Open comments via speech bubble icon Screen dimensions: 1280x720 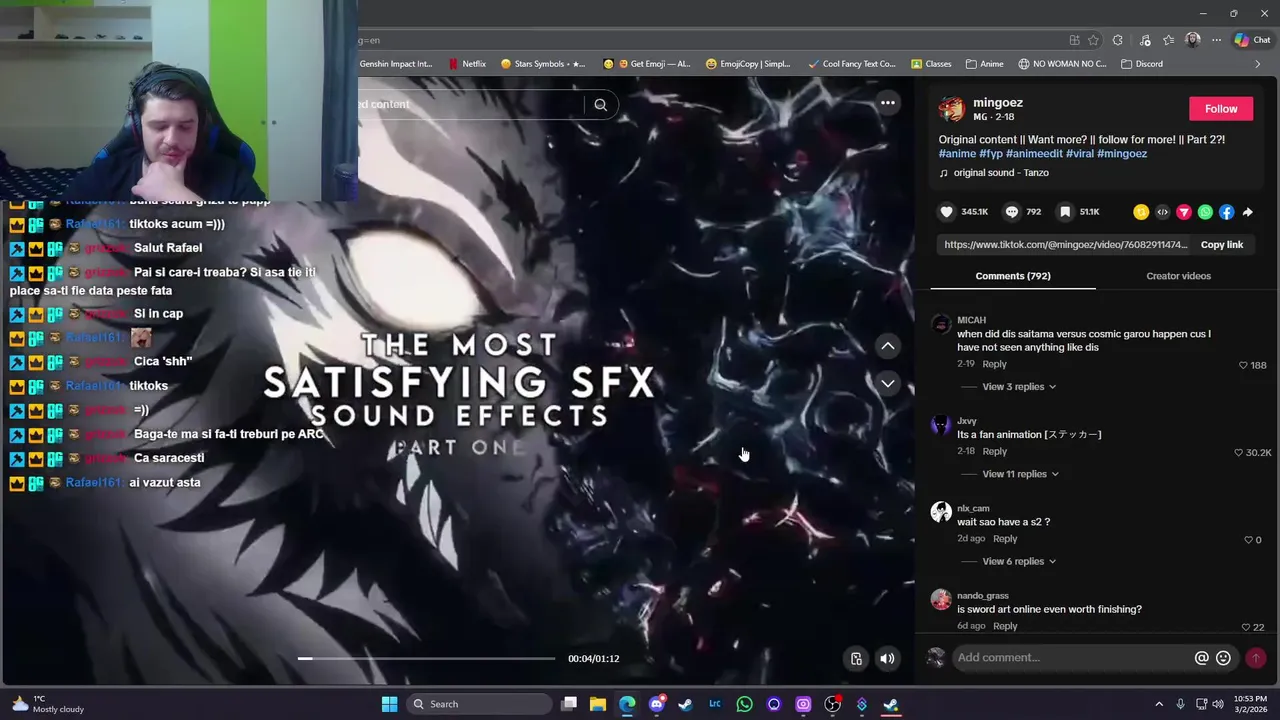coord(1012,212)
